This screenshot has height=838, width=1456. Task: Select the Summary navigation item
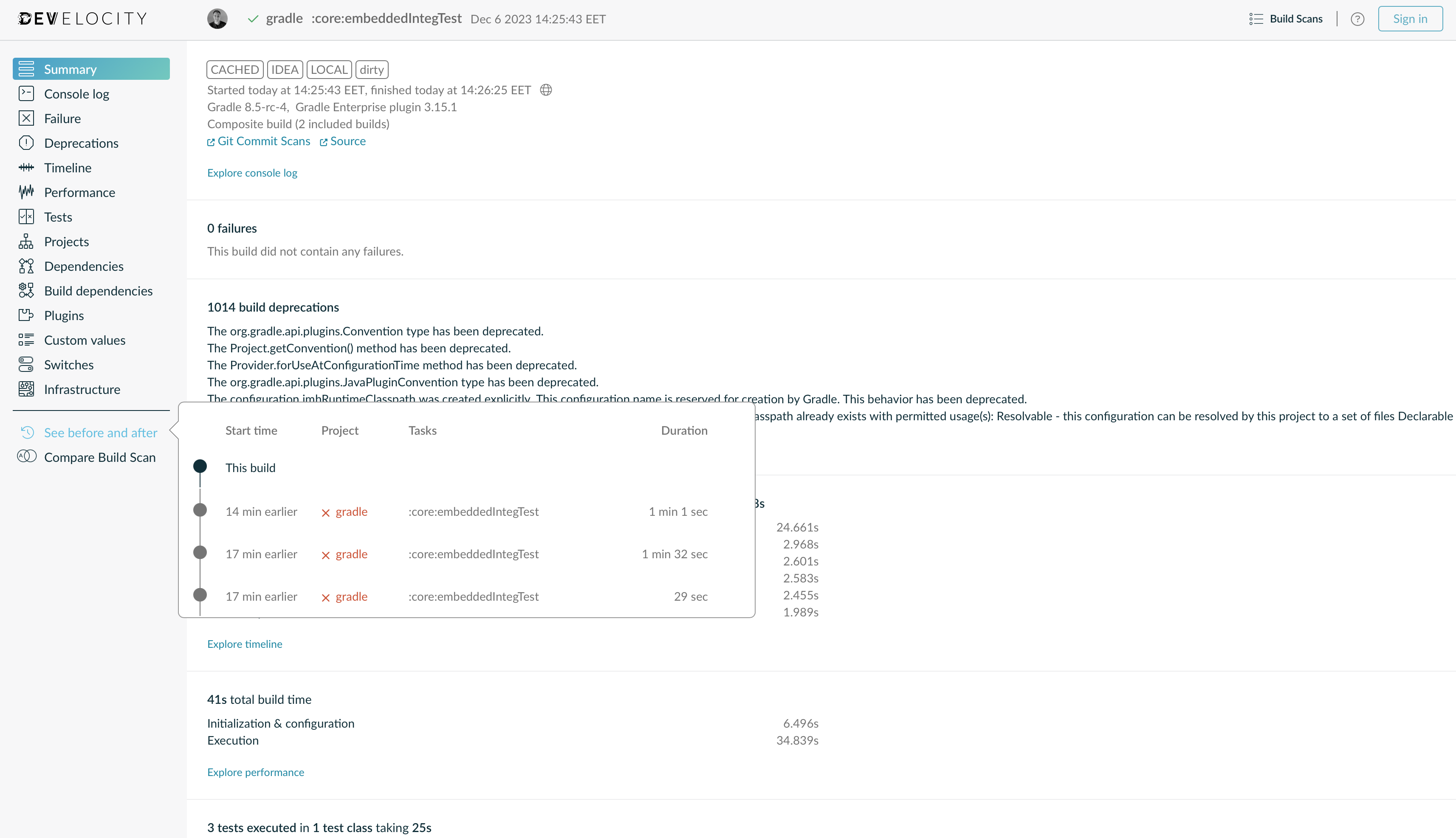71,68
